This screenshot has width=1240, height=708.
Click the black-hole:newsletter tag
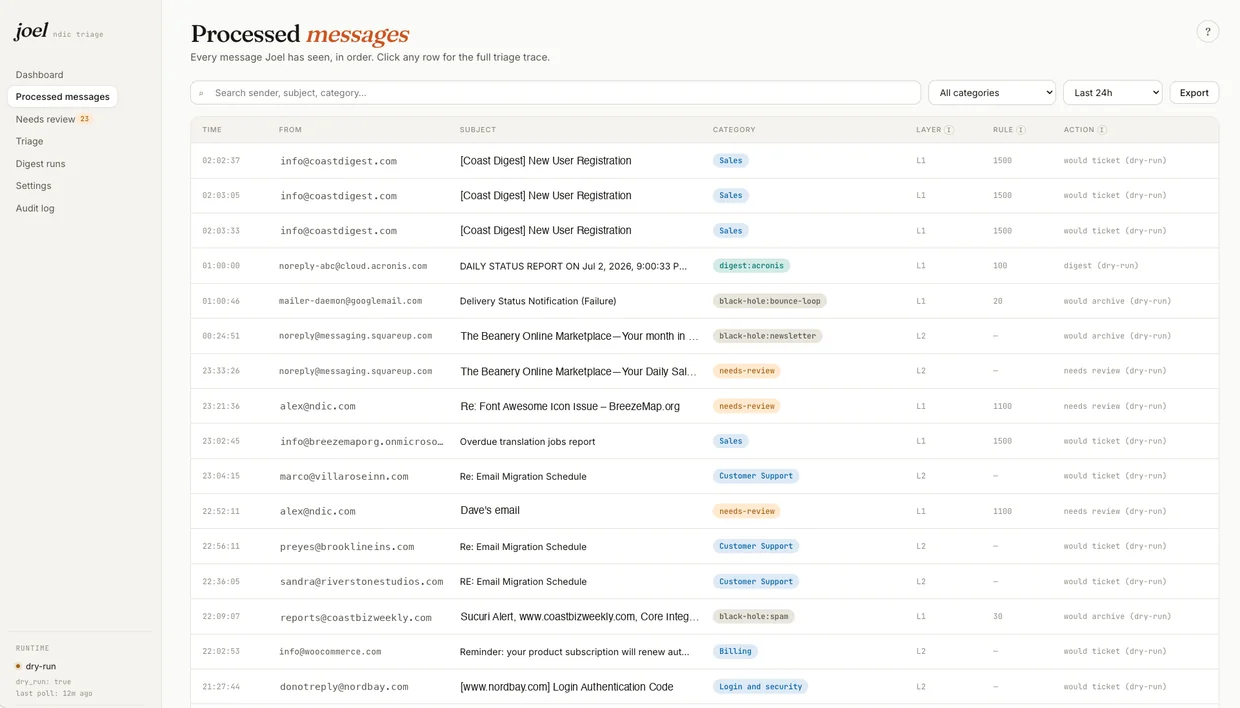(x=767, y=336)
